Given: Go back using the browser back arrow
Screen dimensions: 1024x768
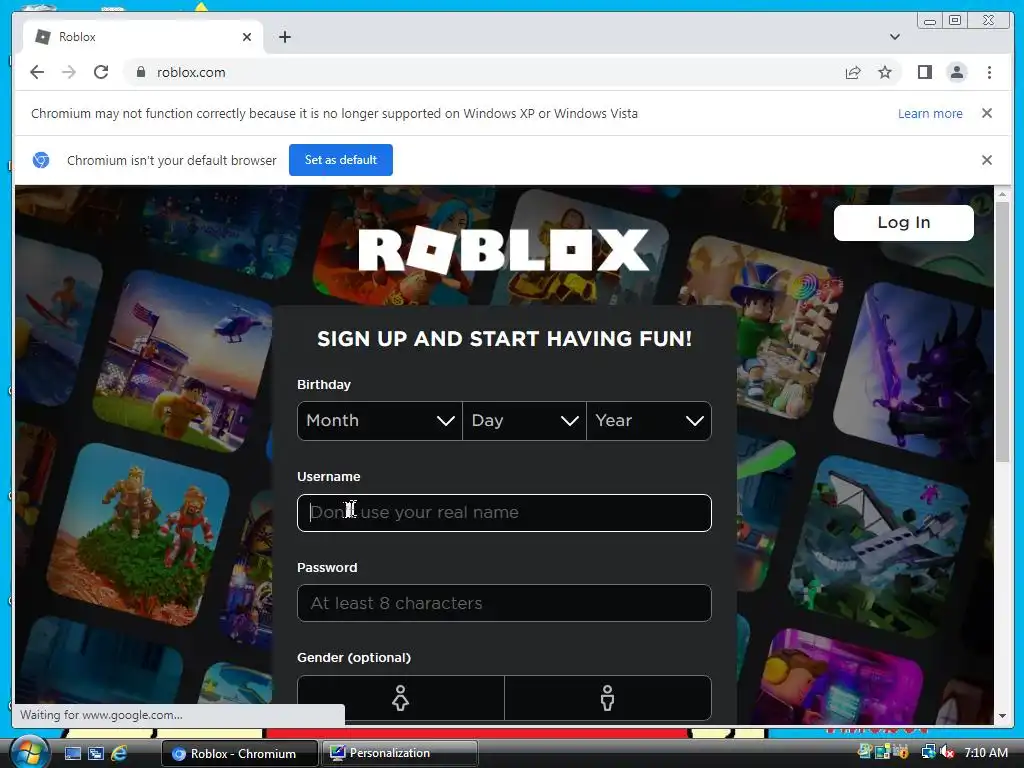Looking at the screenshot, I should point(37,72).
